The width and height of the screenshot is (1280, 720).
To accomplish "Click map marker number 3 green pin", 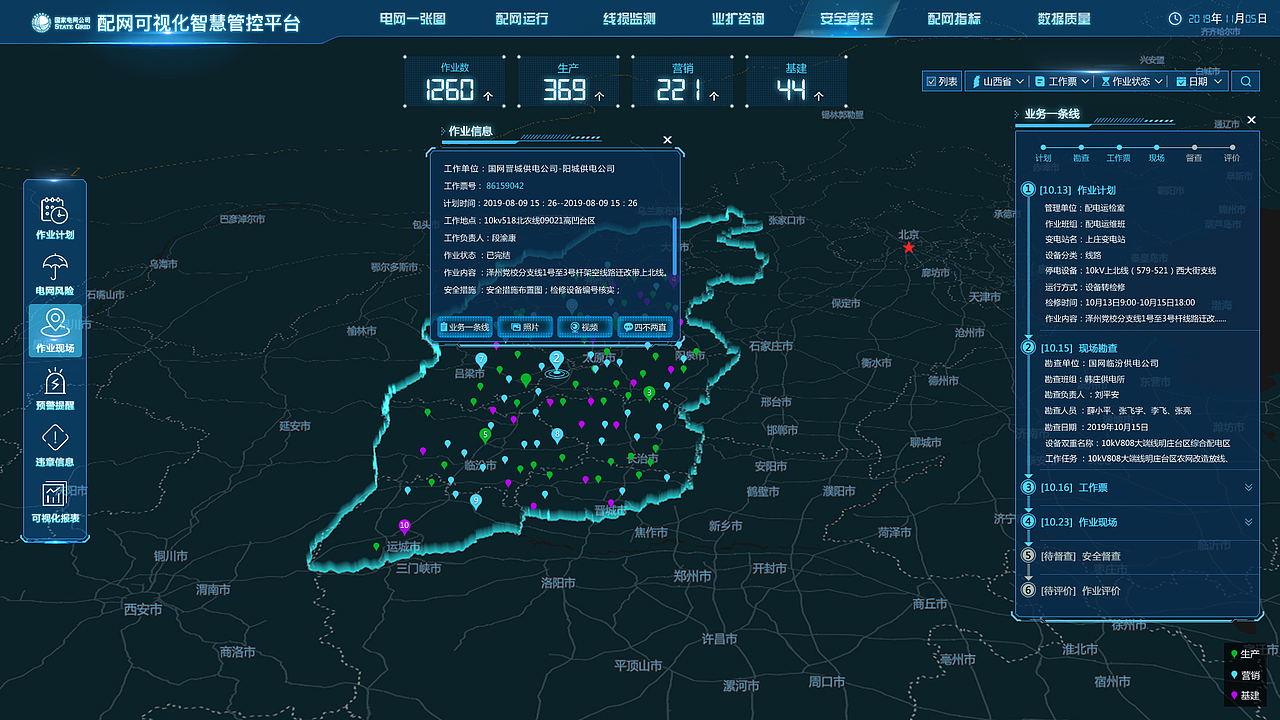I will click(x=649, y=393).
